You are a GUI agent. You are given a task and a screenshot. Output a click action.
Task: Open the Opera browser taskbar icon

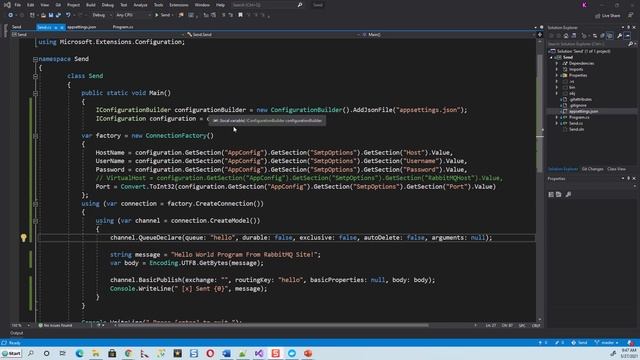[x=210, y=353]
